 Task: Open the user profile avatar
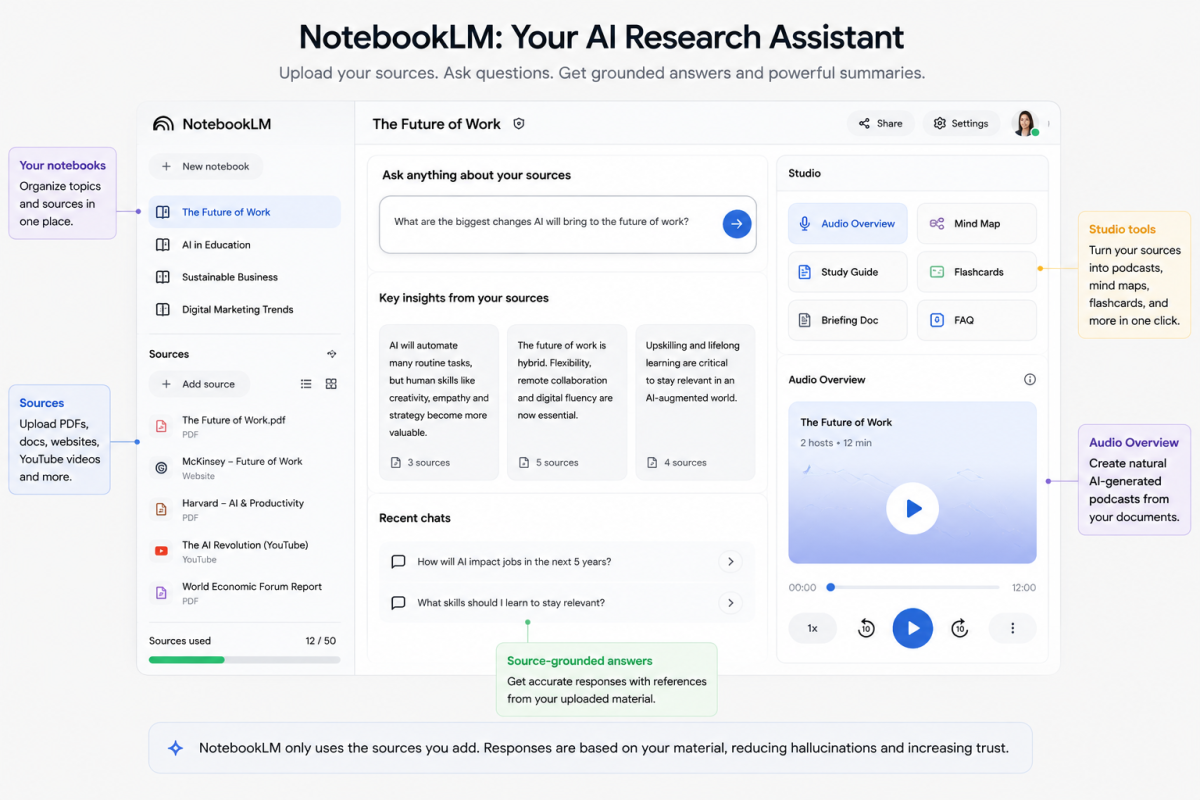(1025, 123)
